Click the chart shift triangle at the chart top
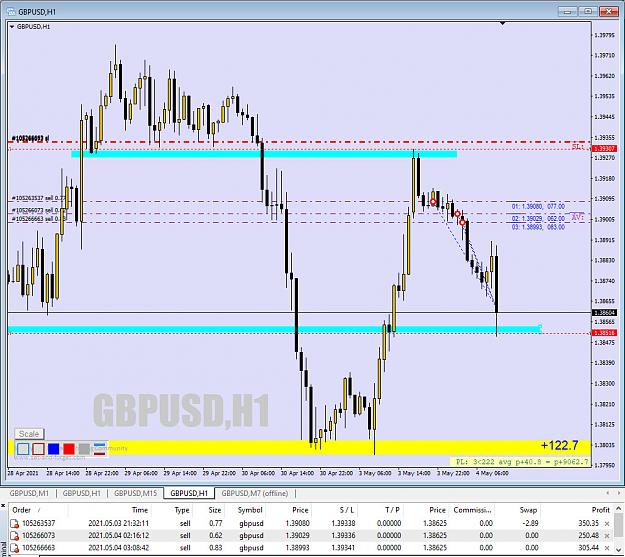 (x=502, y=24)
